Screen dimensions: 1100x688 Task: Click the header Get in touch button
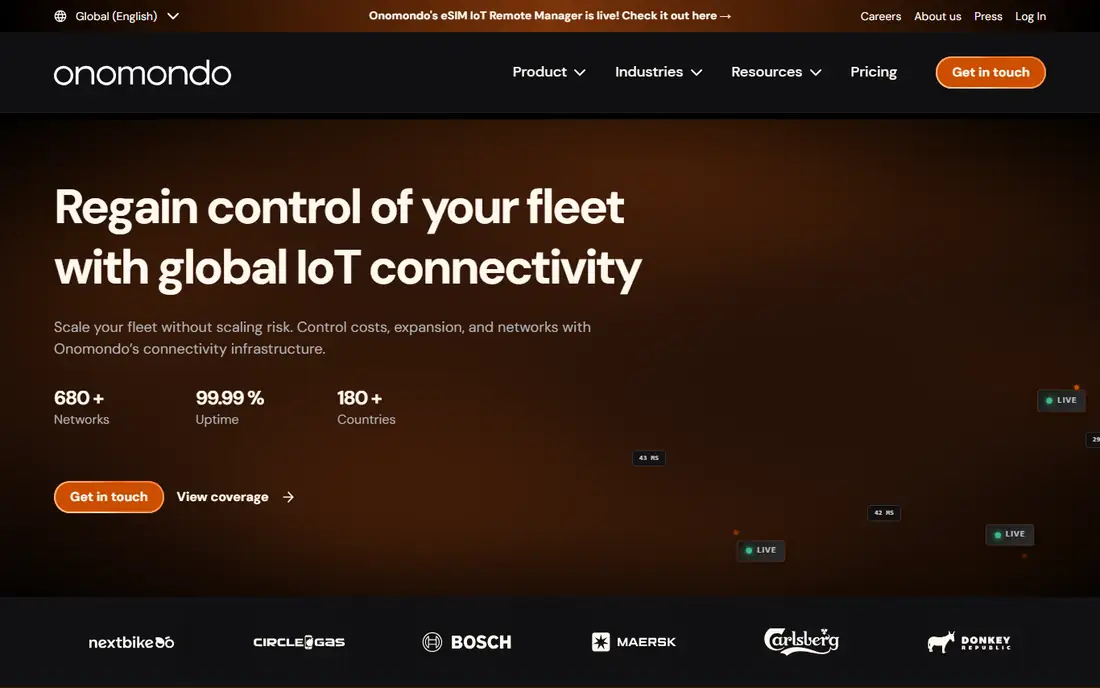point(990,72)
